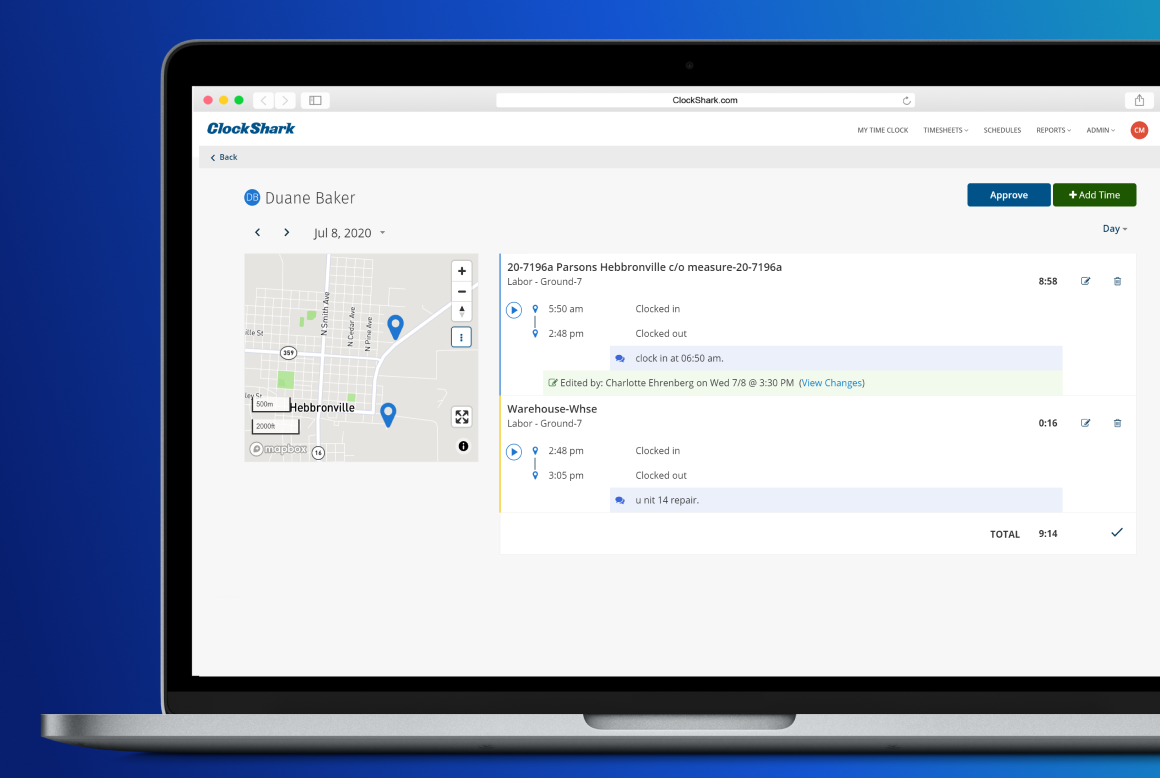Go back in browser history
Screen dimensions: 1160x778
pos(264,100)
